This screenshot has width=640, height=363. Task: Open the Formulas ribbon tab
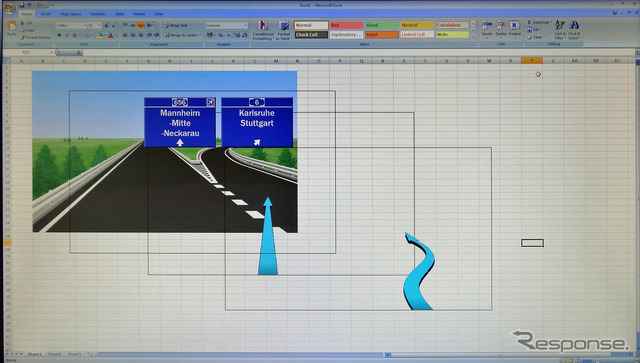[98, 14]
